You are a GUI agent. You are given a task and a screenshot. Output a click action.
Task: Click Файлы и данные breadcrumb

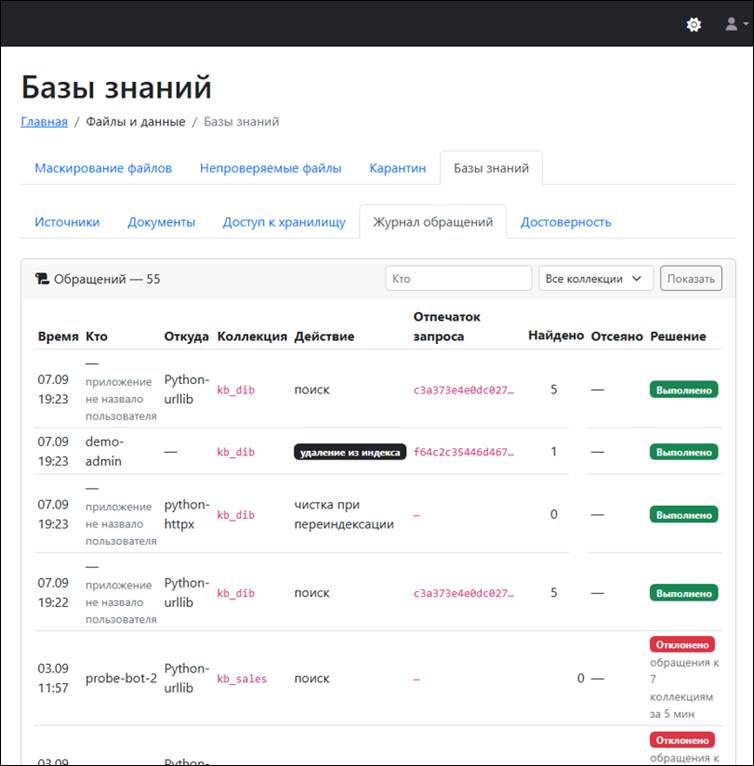[x=135, y=122]
